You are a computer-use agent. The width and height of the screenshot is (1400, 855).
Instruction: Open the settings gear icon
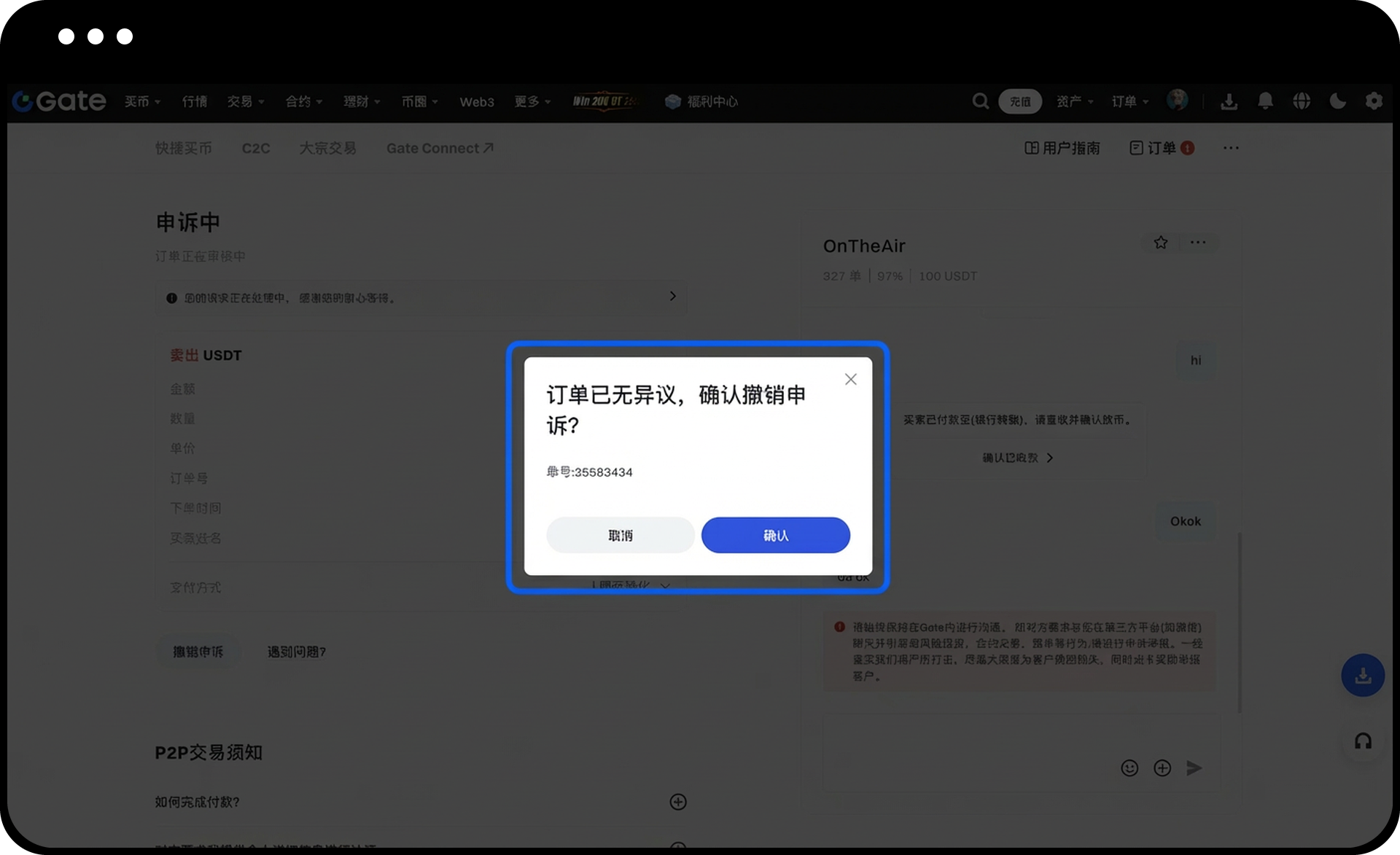(x=1374, y=101)
